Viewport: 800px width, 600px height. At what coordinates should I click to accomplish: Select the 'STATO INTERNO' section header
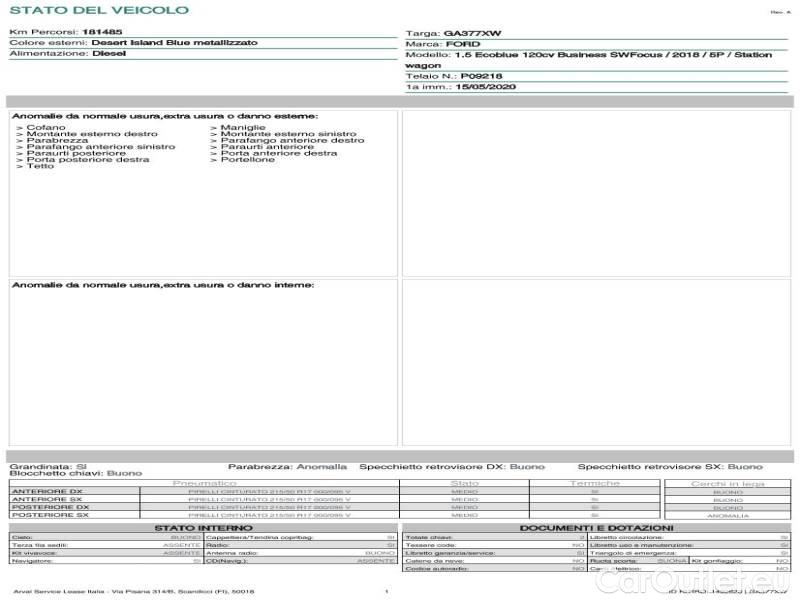tap(204, 528)
